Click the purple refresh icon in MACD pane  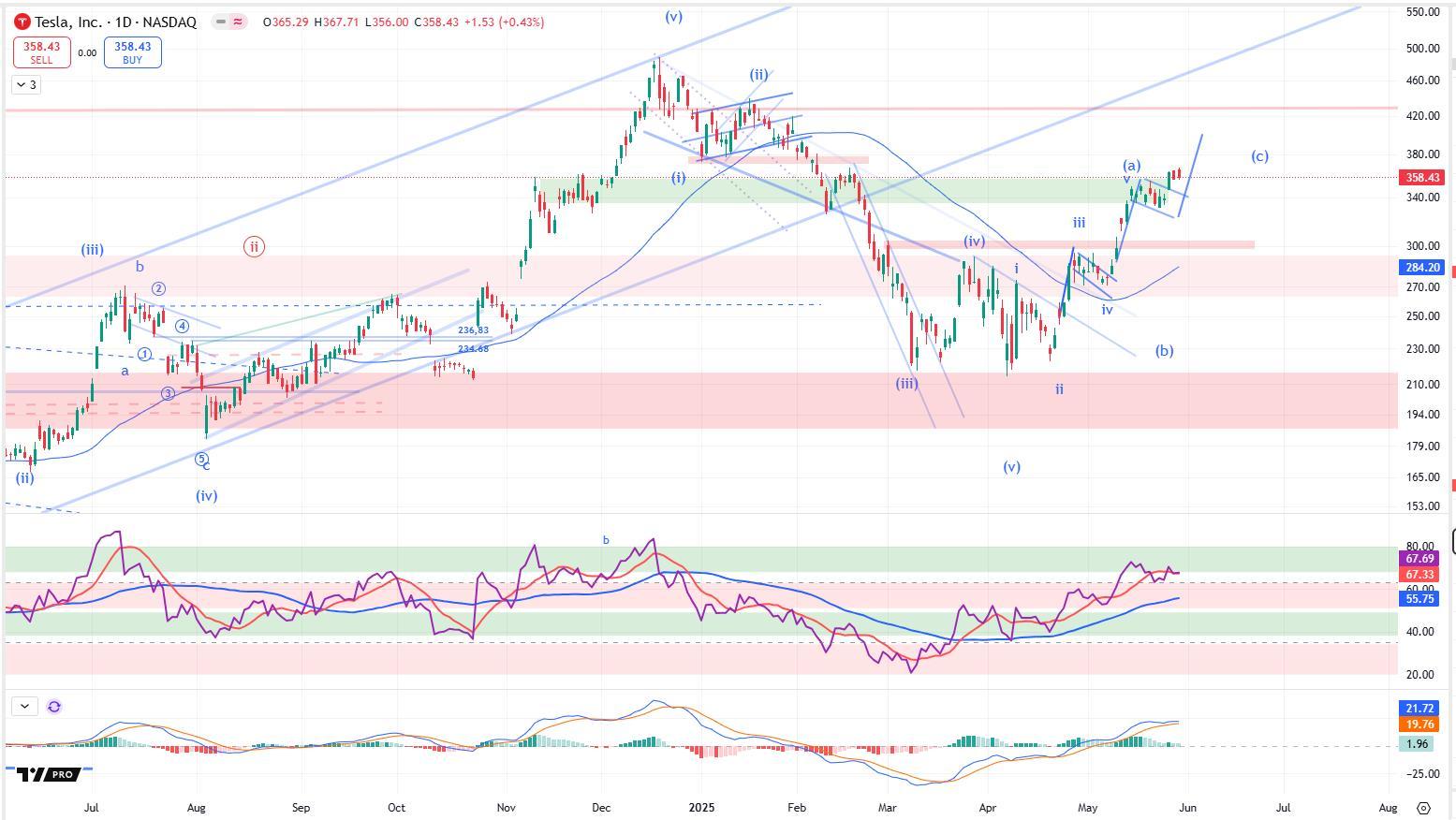[54, 707]
